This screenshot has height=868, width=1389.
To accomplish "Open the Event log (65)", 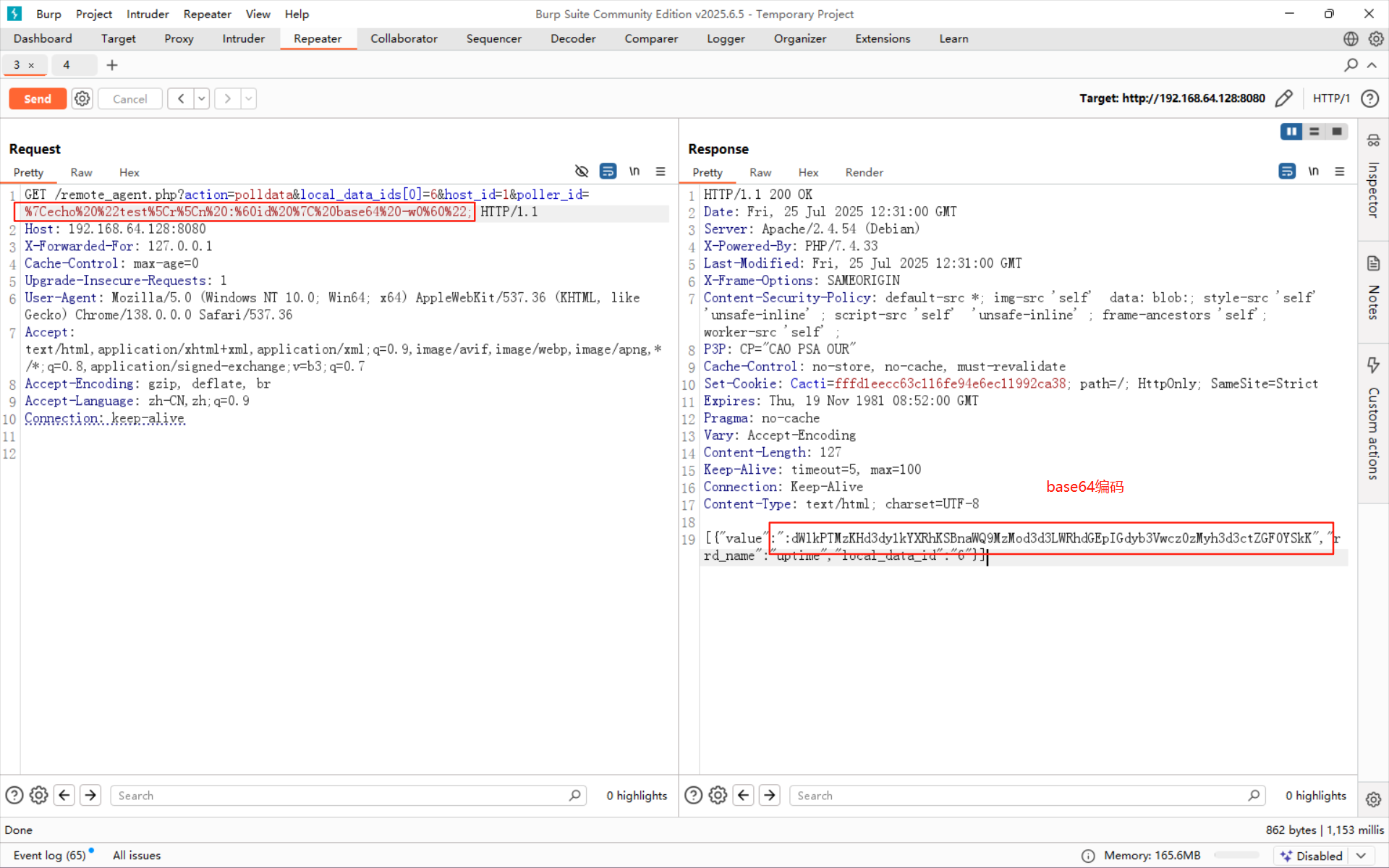I will 50,855.
